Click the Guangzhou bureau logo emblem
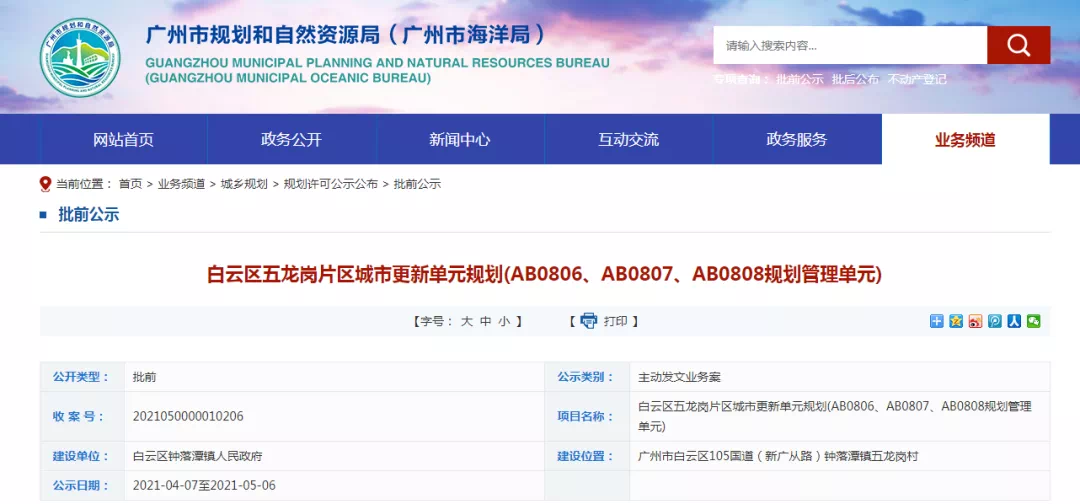 [80, 58]
